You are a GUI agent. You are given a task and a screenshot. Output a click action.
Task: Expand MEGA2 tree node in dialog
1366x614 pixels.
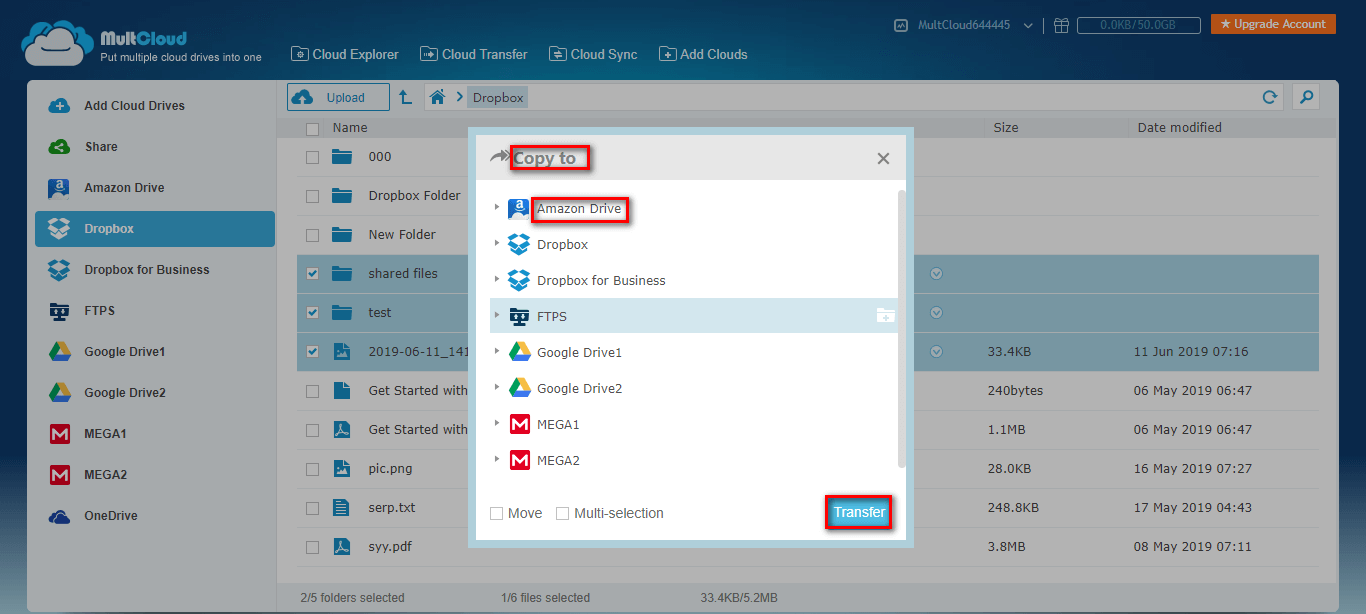[x=497, y=459]
